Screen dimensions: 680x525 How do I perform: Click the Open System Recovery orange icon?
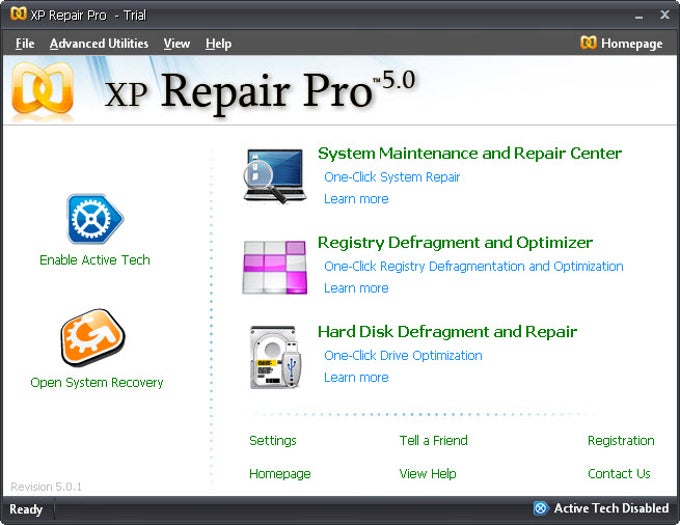tap(93, 337)
